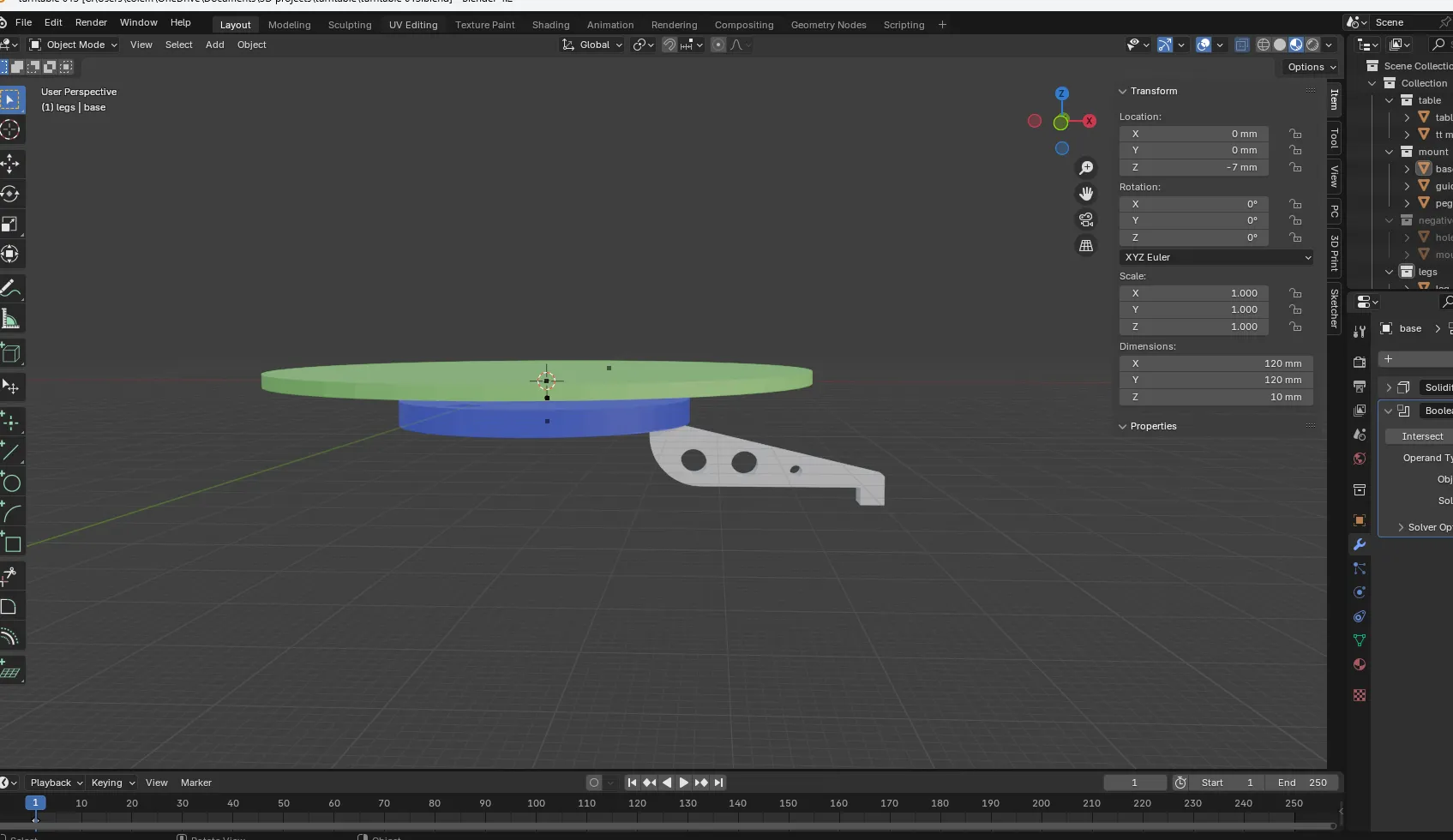This screenshot has width=1453, height=840.
Task: Select the Annotate tool
Action: (x=11, y=289)
